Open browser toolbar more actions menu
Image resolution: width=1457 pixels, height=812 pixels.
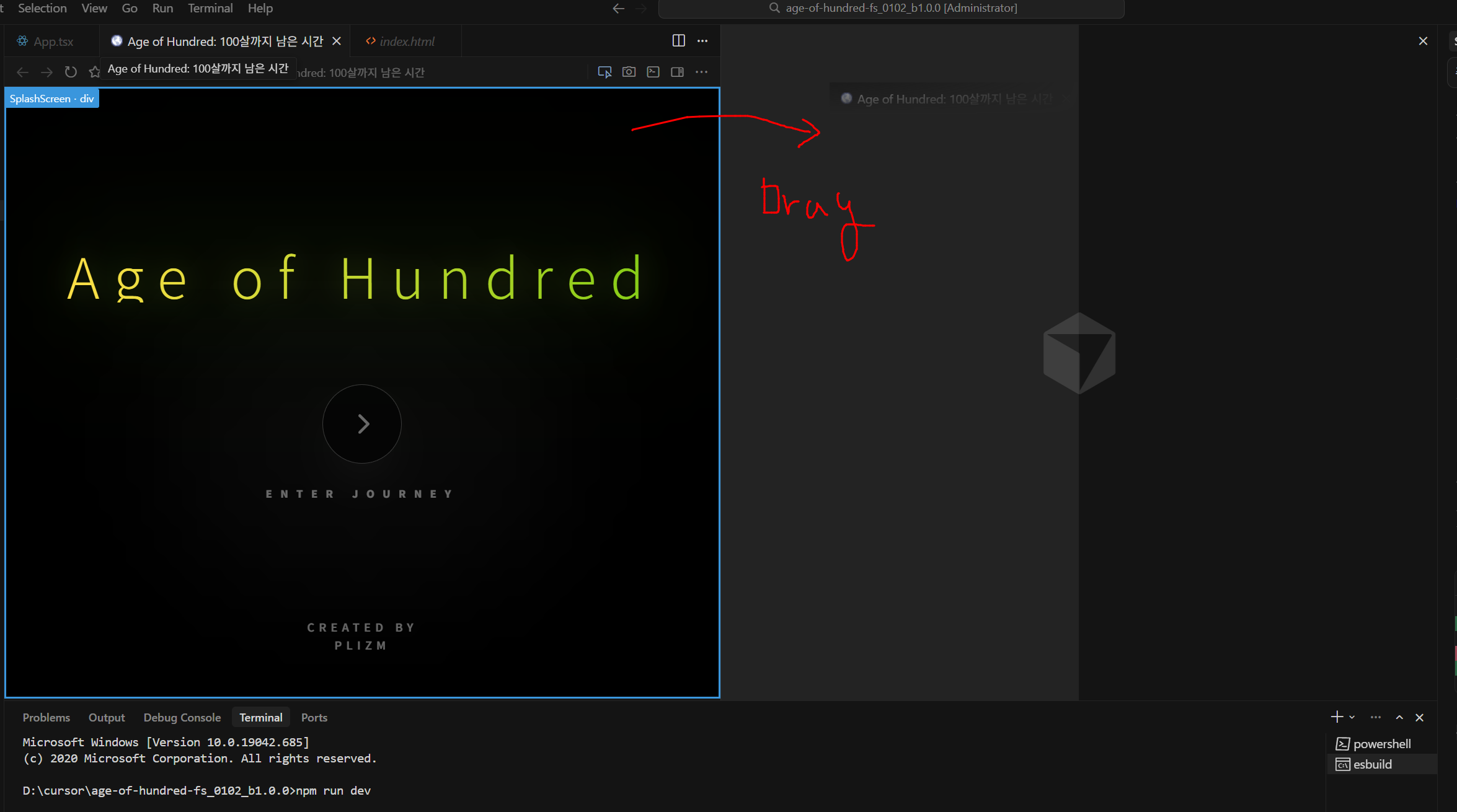point(701,72)
